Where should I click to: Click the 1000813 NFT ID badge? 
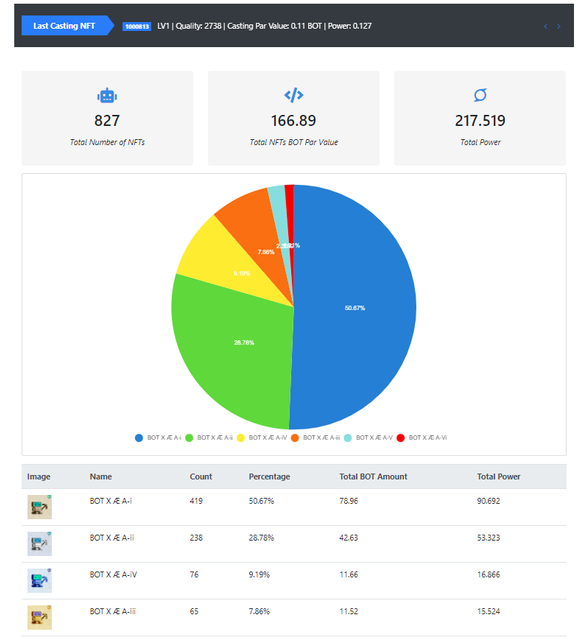[x=137, y=27]
